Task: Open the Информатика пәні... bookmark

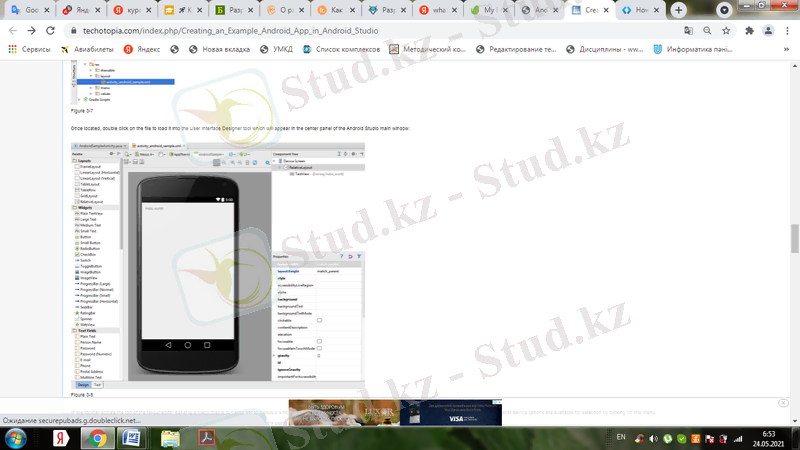Action: [693, 49]
